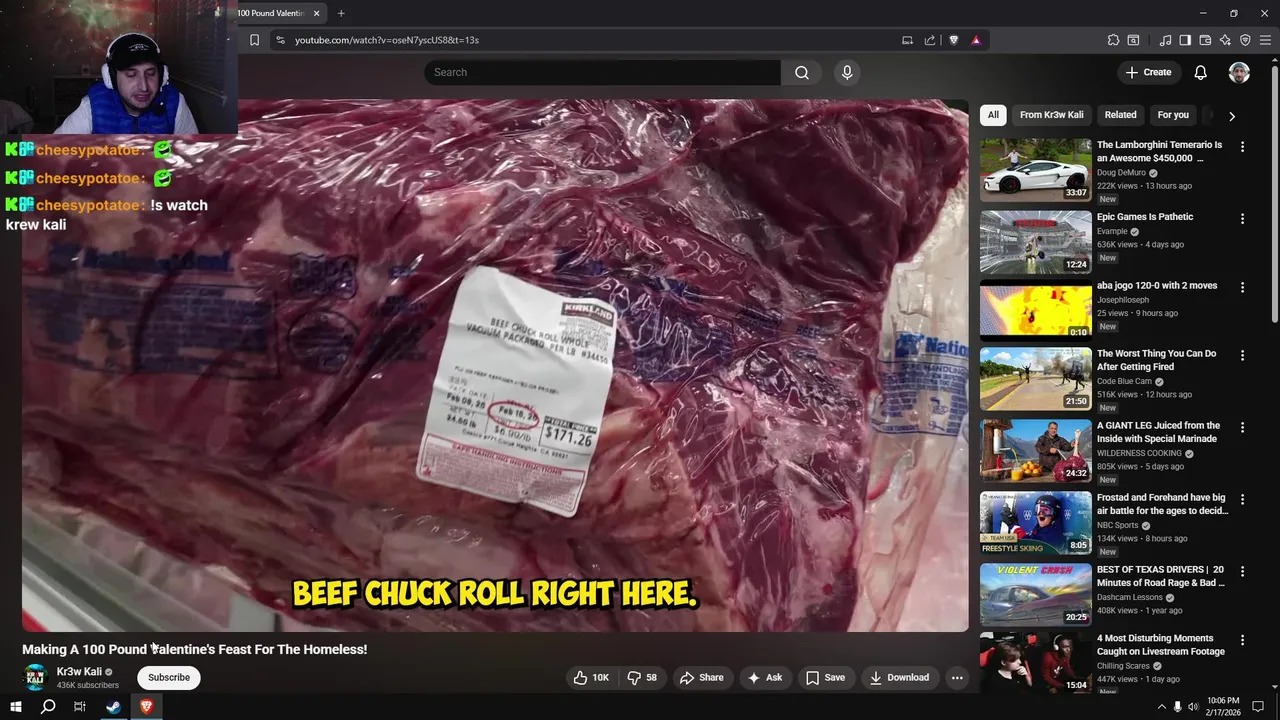Screen dimensions: 1280x720
Task: Click the tab search toolbar icon
Action: (x=1133, y=40)
